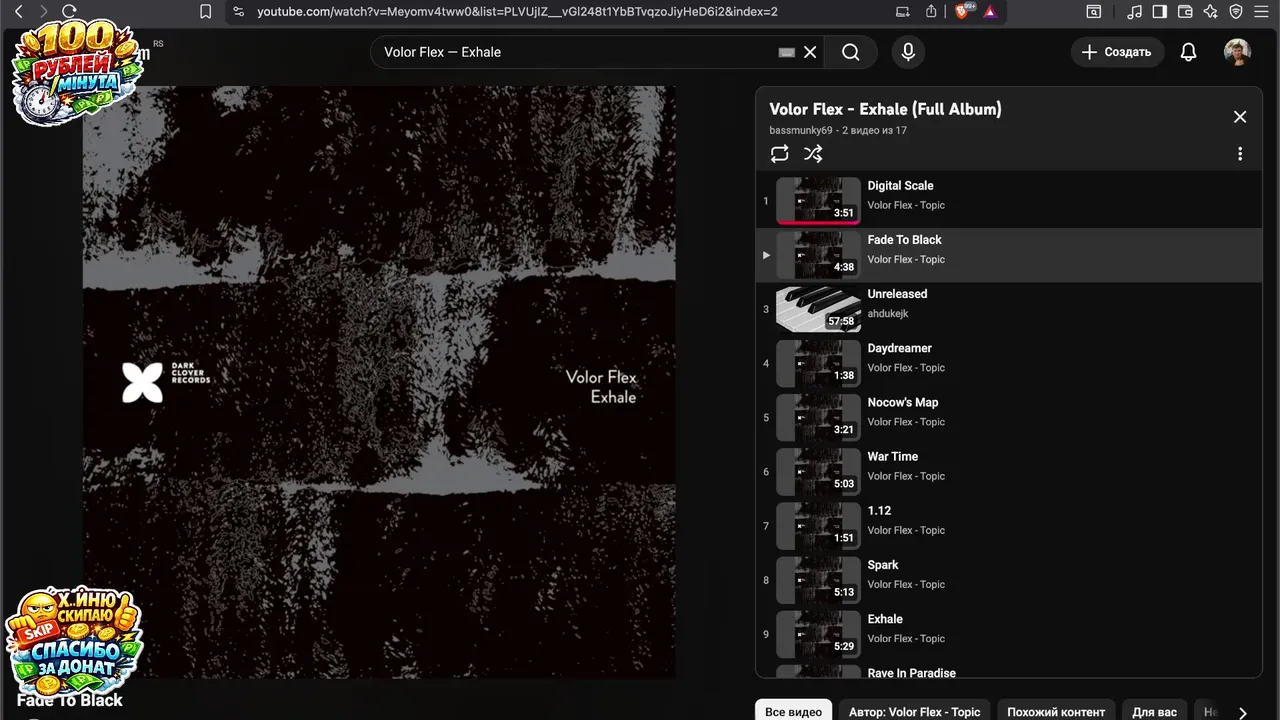Clear the search query with X
Image resolution: width=1280 pixels, height=720 pixels.
tap(810, 52)
